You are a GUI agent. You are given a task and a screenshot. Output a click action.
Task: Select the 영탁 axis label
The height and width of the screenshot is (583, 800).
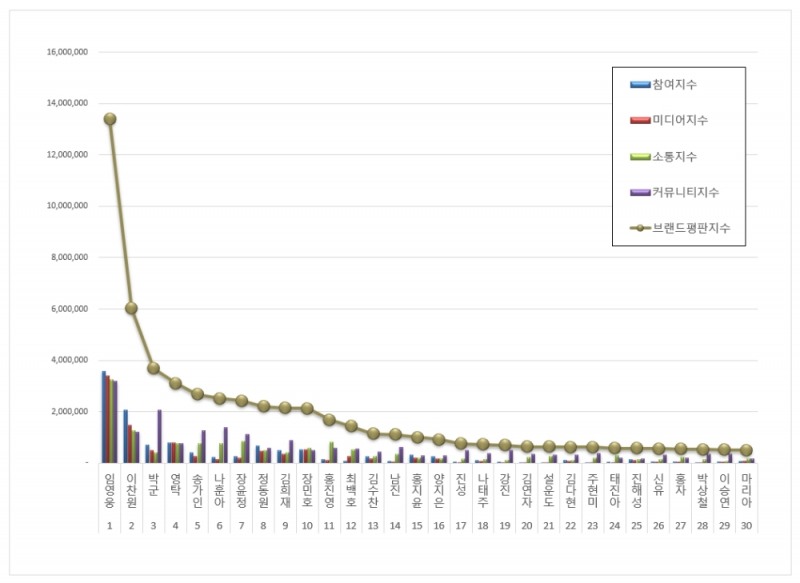click(176, 484)
